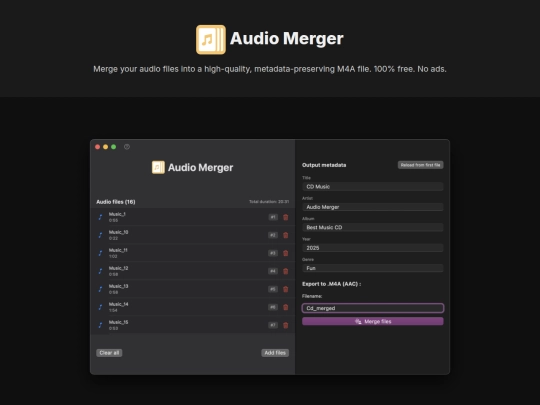Click the green zoom window button

[x=113, y=147]
